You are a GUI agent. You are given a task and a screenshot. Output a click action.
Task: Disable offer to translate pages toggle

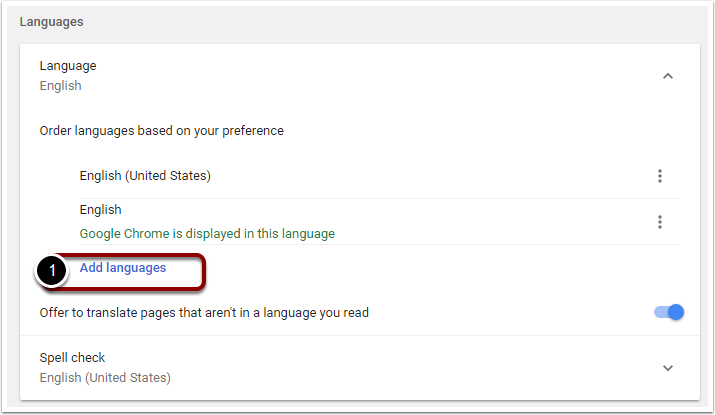pyautogui.click(x=669, y=312)
